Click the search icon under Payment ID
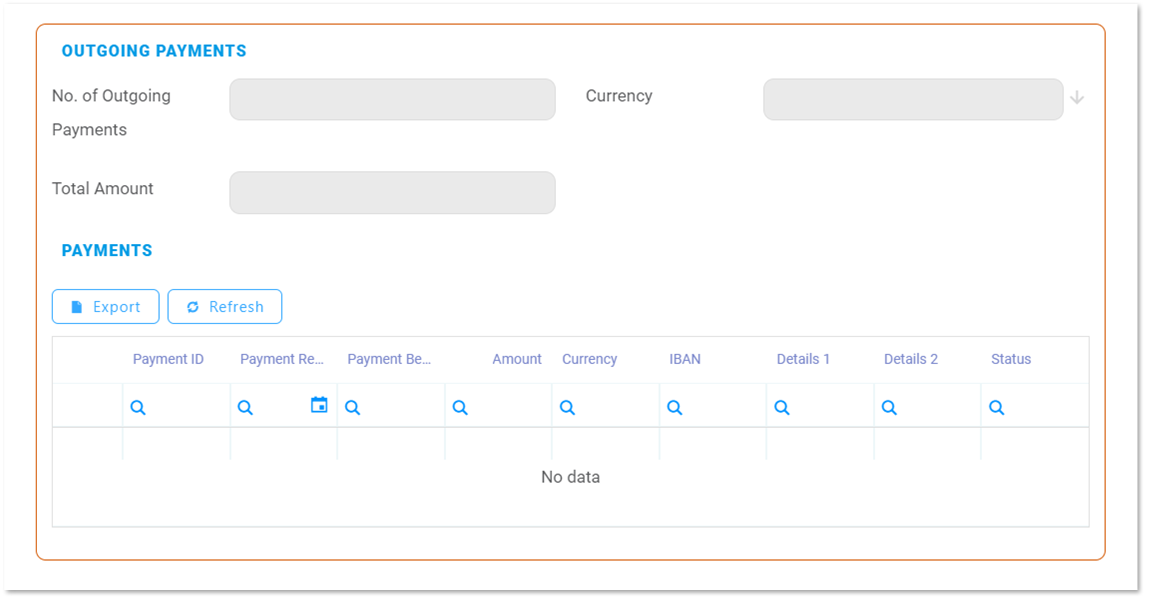 (x=138, y=408)
